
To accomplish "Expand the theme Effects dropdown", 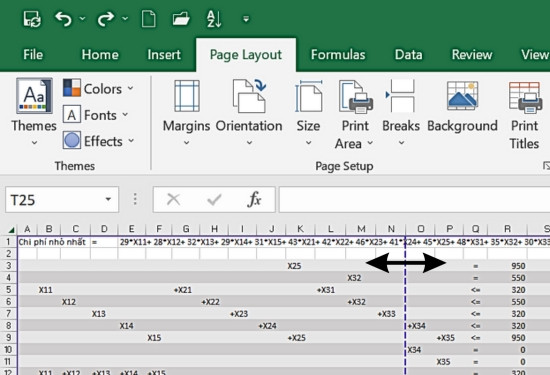I will [99, 141].
